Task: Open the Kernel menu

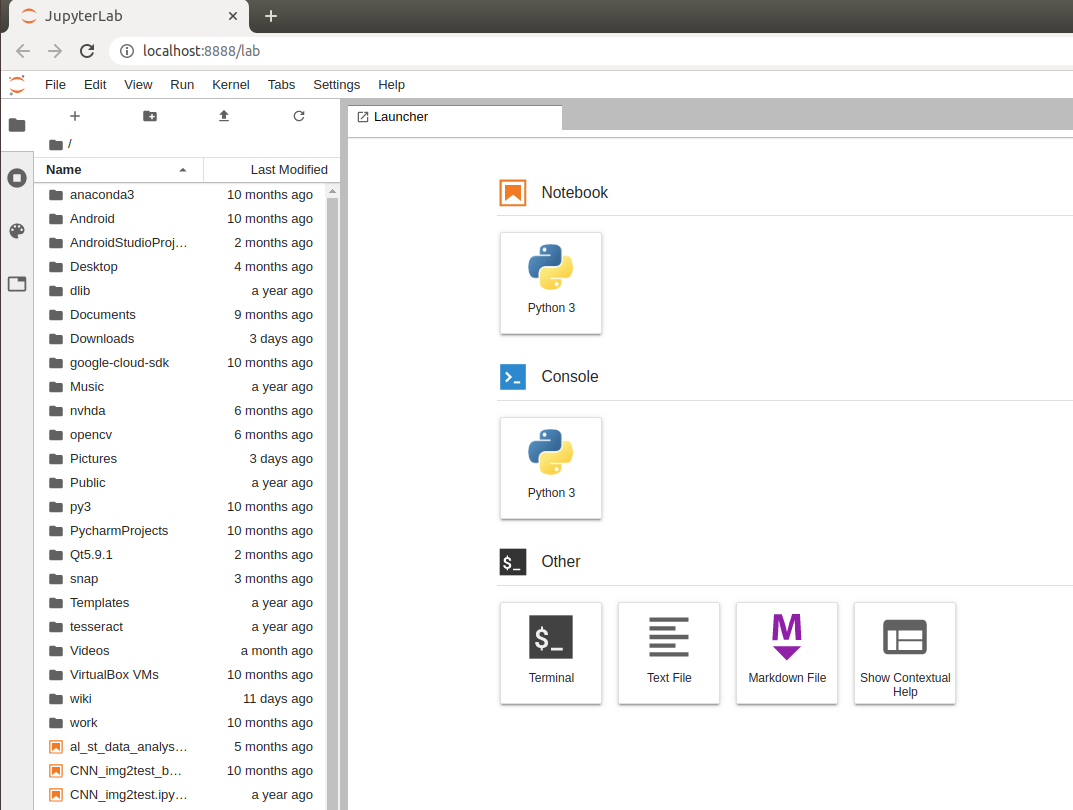Action: (x=231, y=85)
